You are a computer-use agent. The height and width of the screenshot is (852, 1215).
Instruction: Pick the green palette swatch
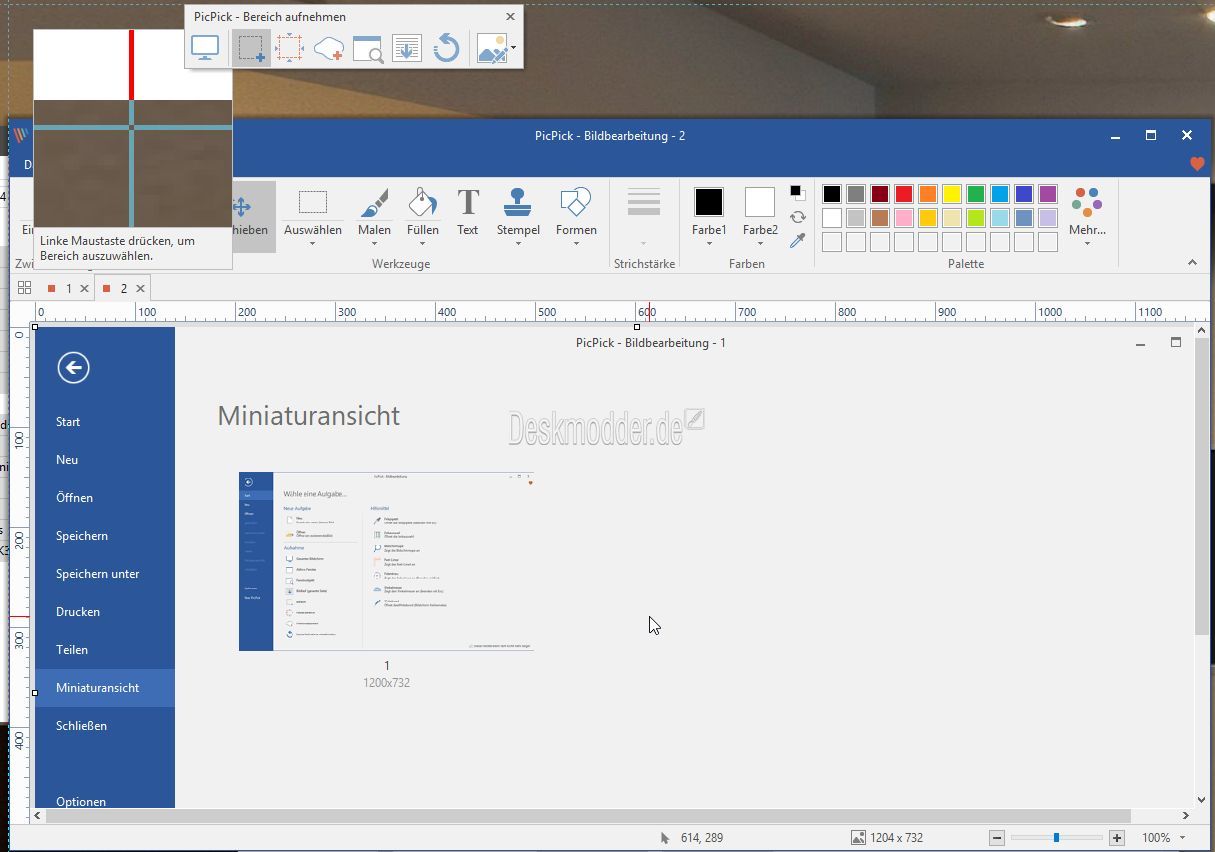(976, 194)
